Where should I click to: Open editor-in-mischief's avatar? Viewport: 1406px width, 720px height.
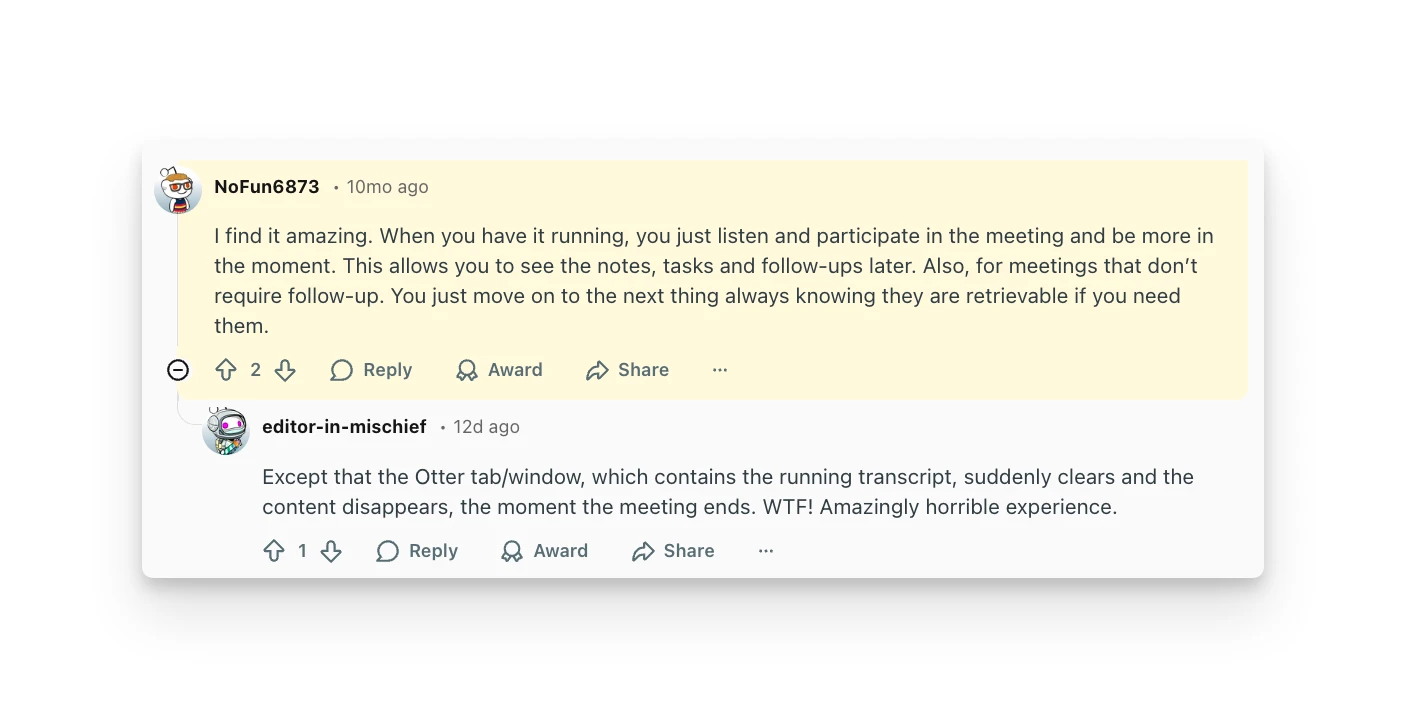[x=226, y=431]
